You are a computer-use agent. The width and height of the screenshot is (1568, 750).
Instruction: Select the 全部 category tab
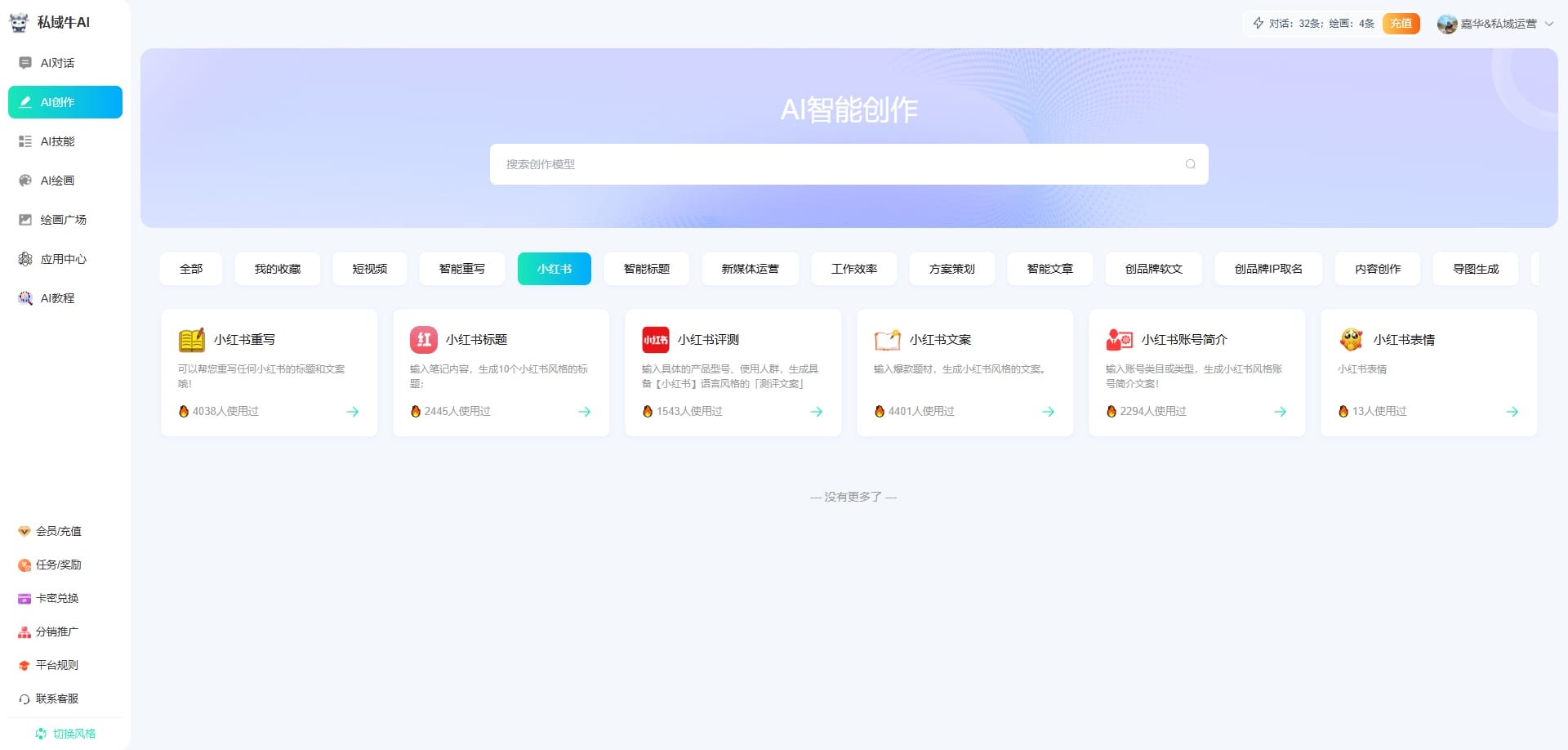point(191,269)
